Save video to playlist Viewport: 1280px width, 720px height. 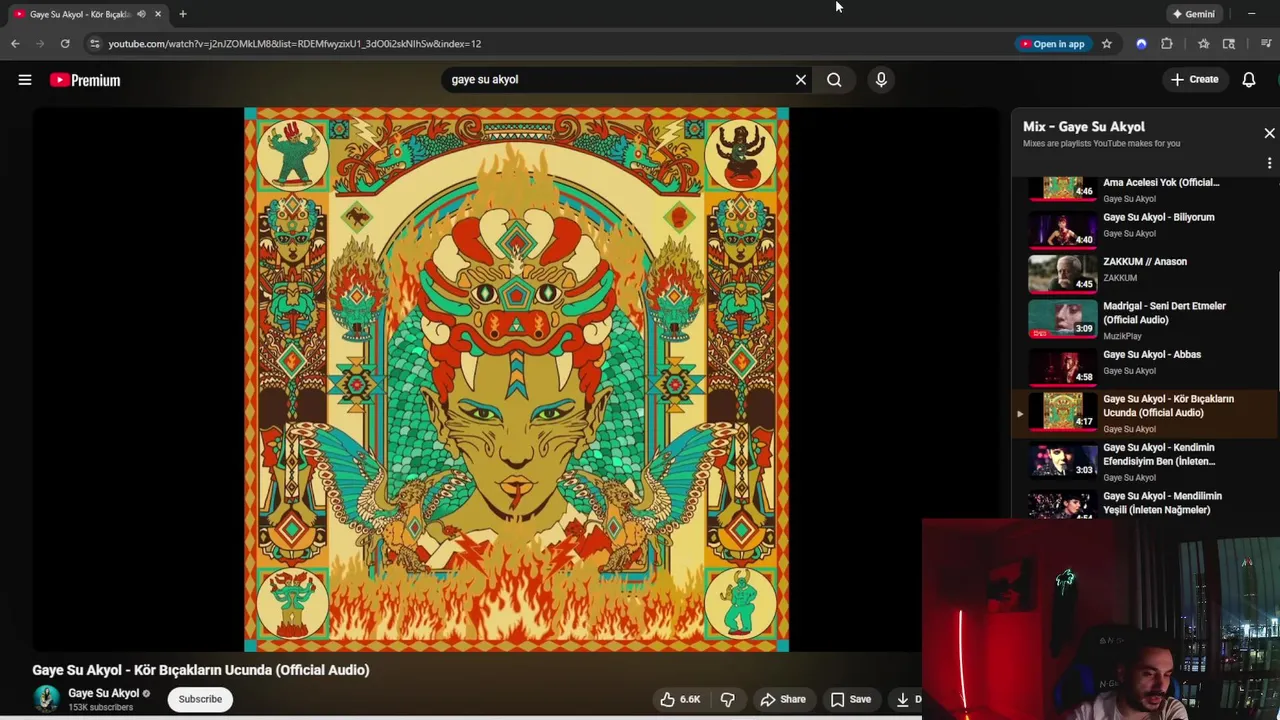point(851,699)
